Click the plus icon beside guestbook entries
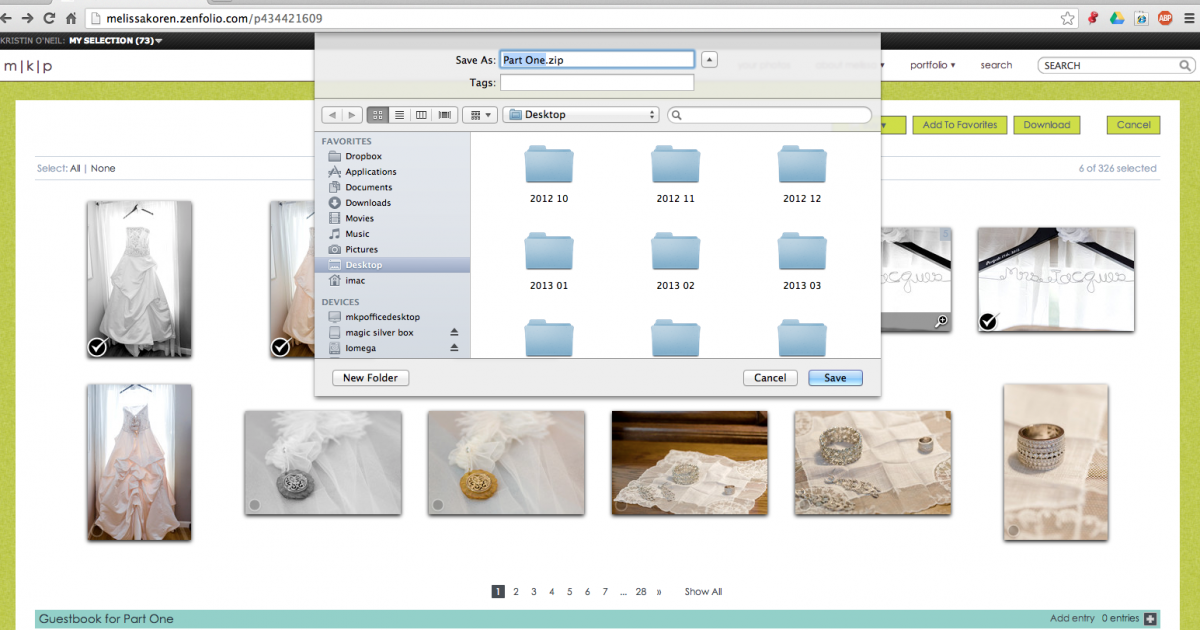Image resolution: width=1200 pixels, height=630 pixels. [x=1150, y=619]
